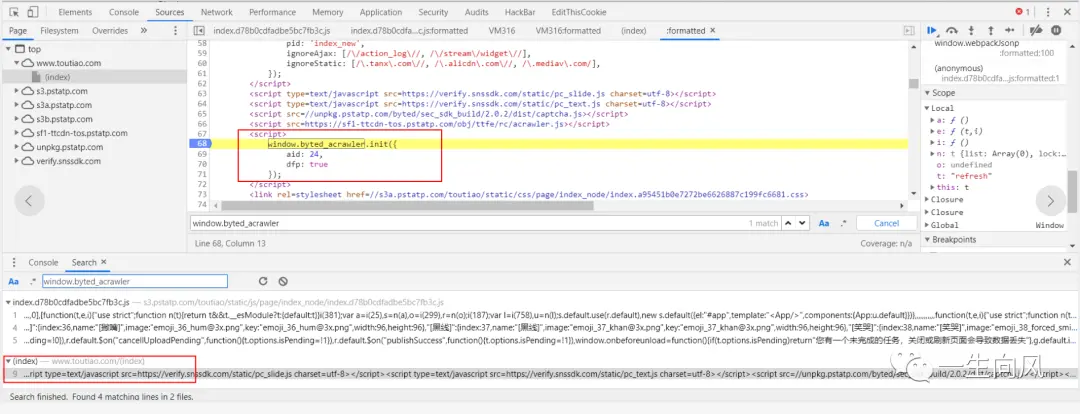
Task: Step into next function call
Action: [971, 30]
